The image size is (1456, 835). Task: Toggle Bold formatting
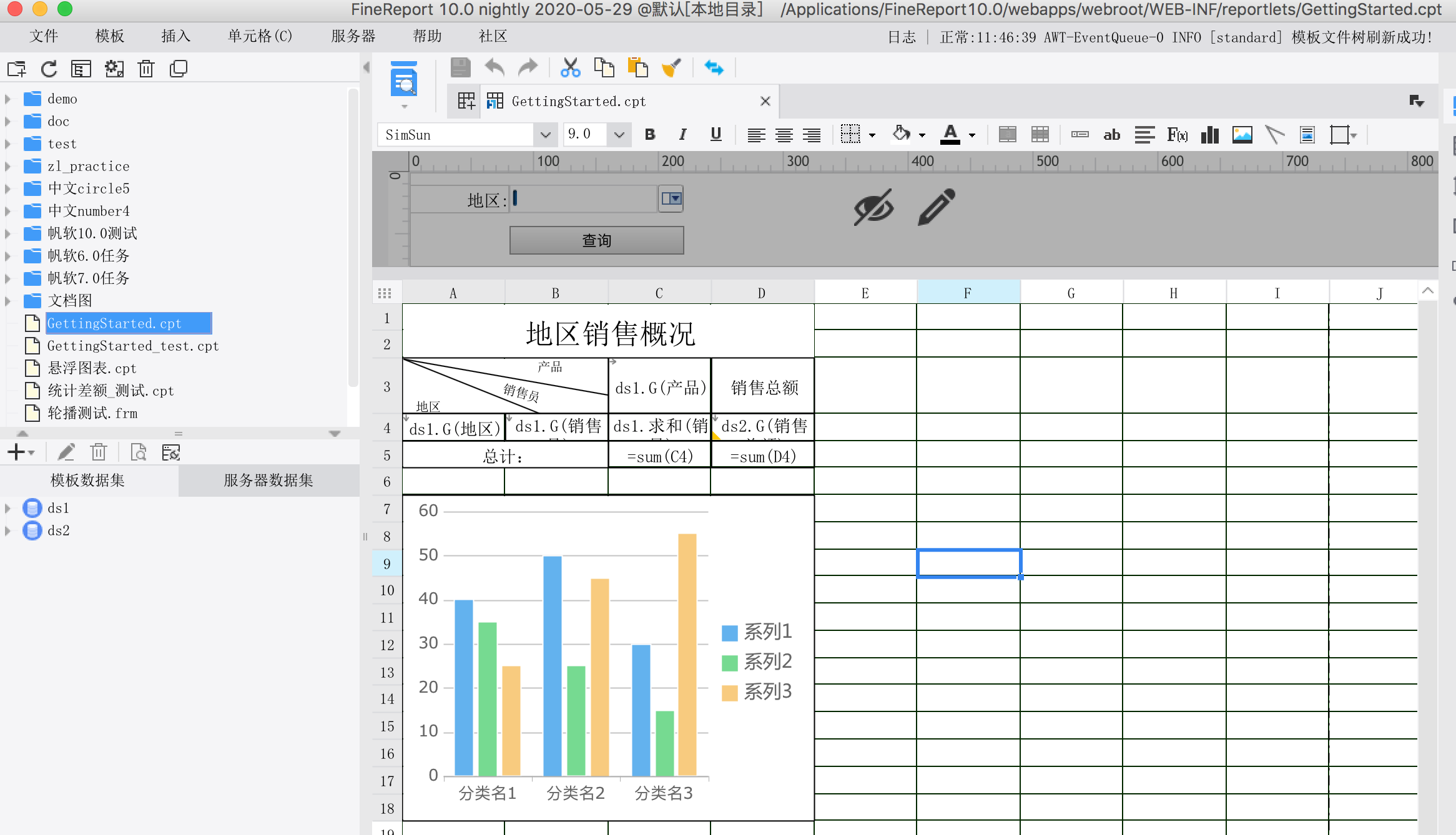pyautogui.click(x=650, y=134)
